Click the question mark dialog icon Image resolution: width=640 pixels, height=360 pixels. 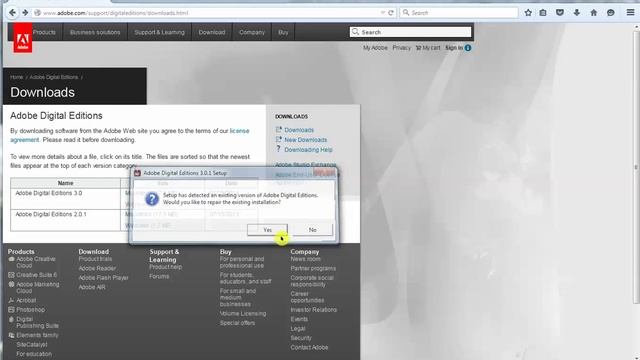coord(152,199)
